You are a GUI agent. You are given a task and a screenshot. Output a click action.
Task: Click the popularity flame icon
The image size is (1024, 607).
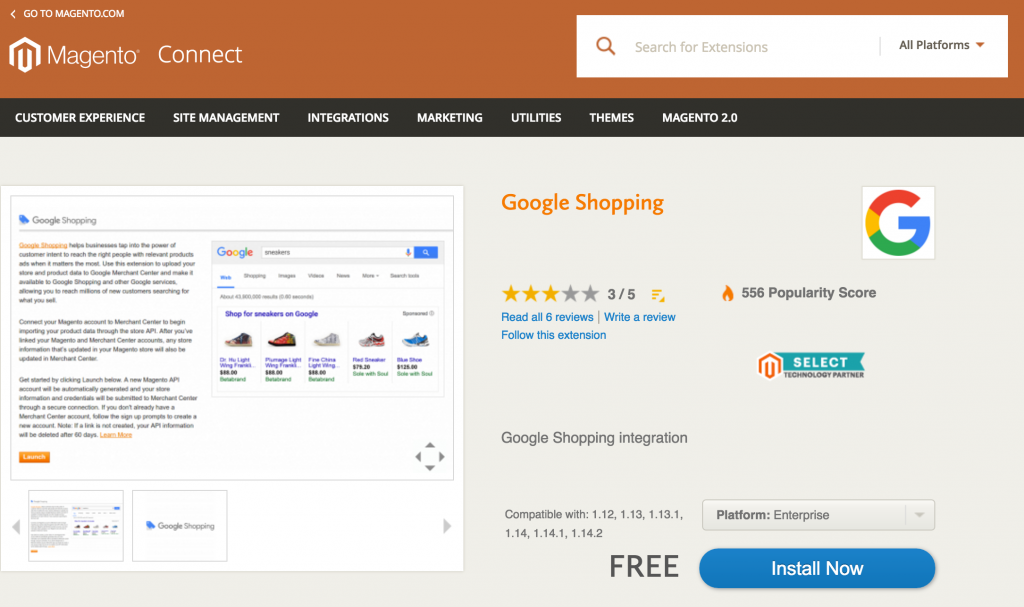728,293
